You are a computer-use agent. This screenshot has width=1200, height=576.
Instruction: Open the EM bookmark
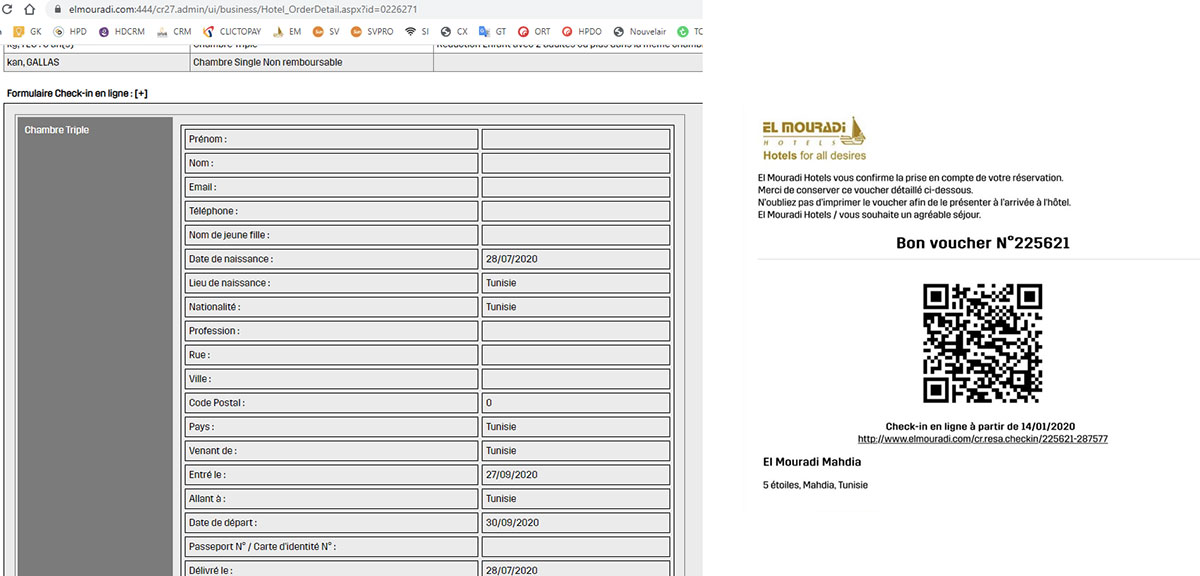(287, 32)
